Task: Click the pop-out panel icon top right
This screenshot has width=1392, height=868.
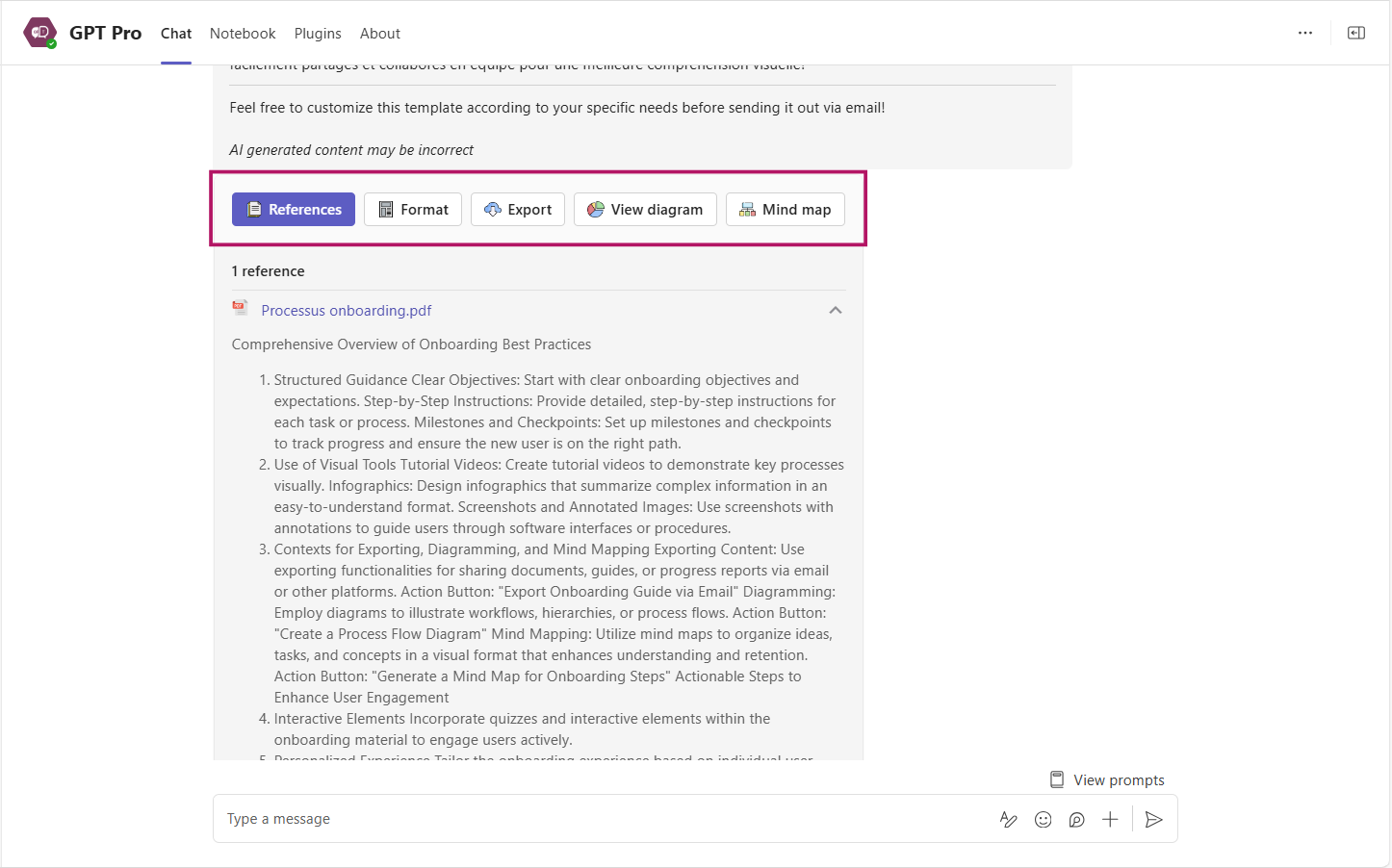Action: tap(1355, 33)
